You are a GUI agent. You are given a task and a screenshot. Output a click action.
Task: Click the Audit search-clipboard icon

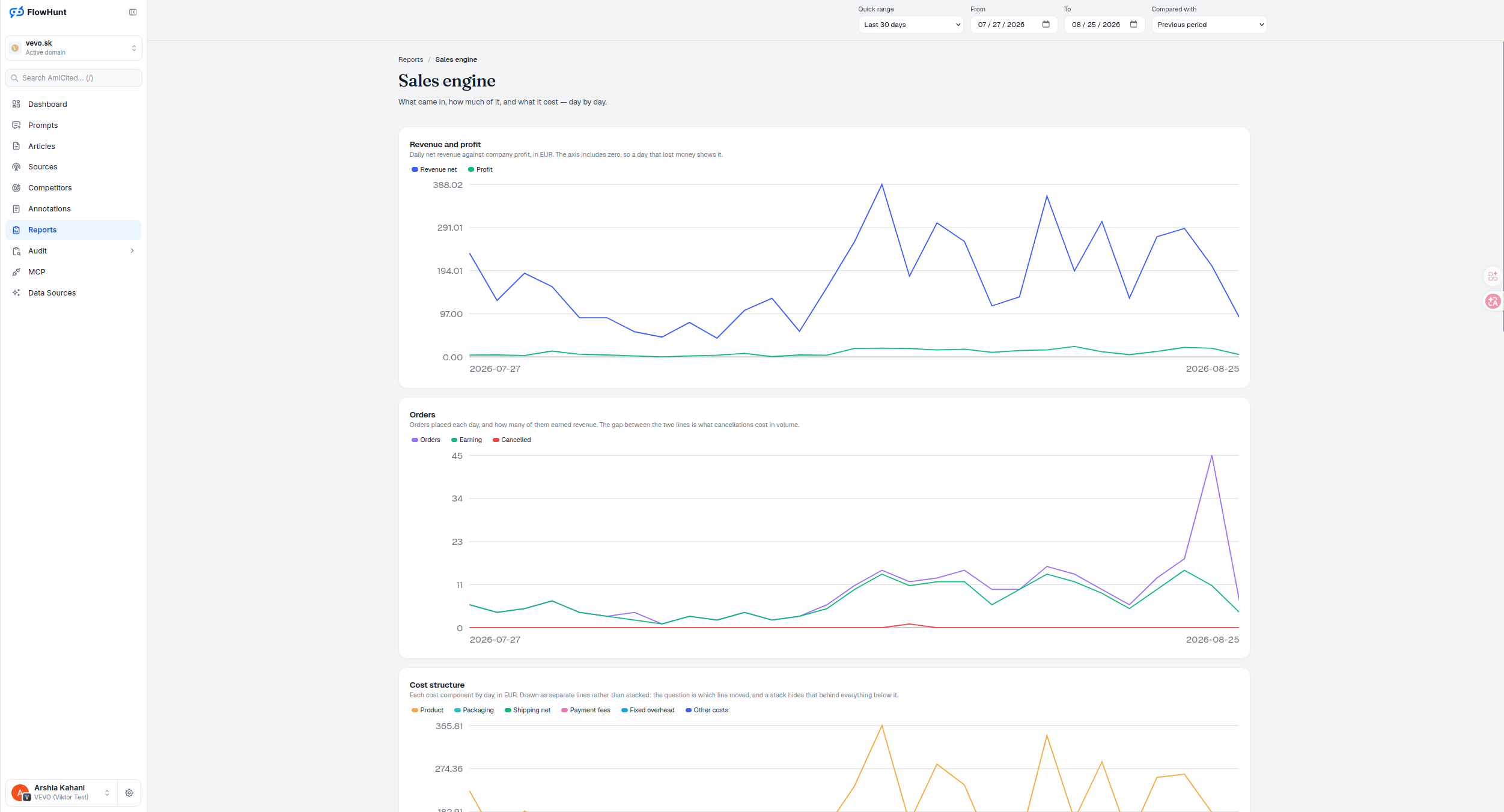pos(16,251)
